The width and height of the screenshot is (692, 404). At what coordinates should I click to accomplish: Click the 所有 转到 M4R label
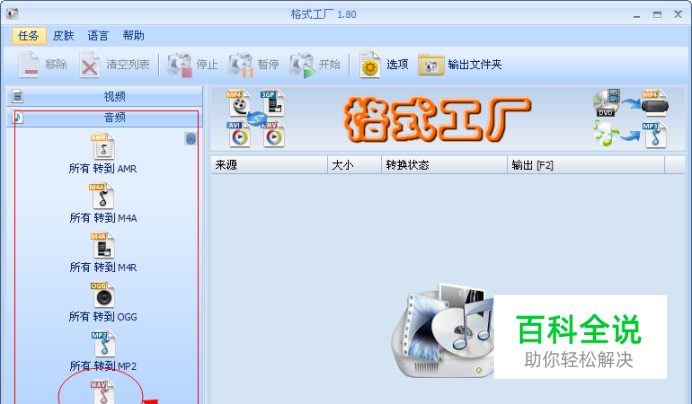click(x=103, y=268)
